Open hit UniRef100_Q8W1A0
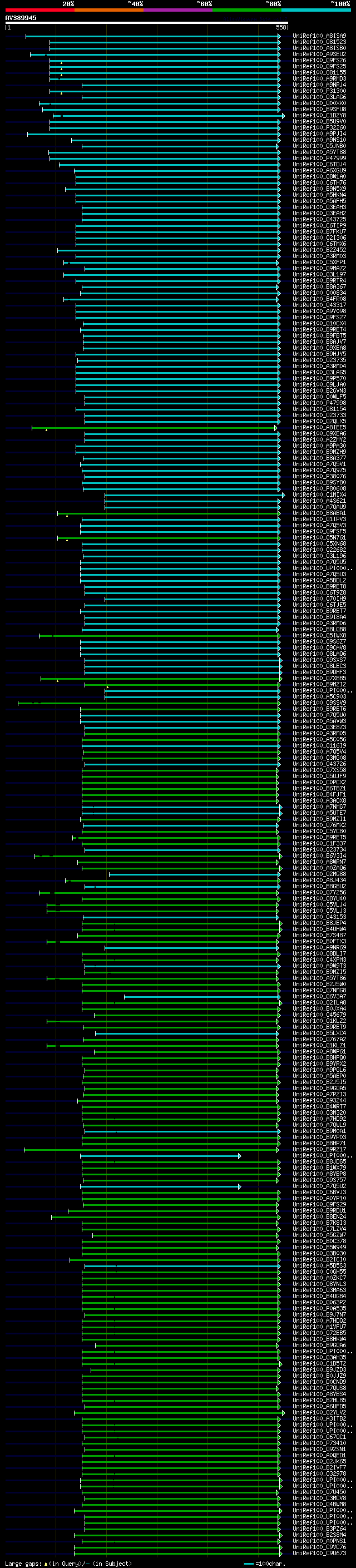 pos(319,176)
